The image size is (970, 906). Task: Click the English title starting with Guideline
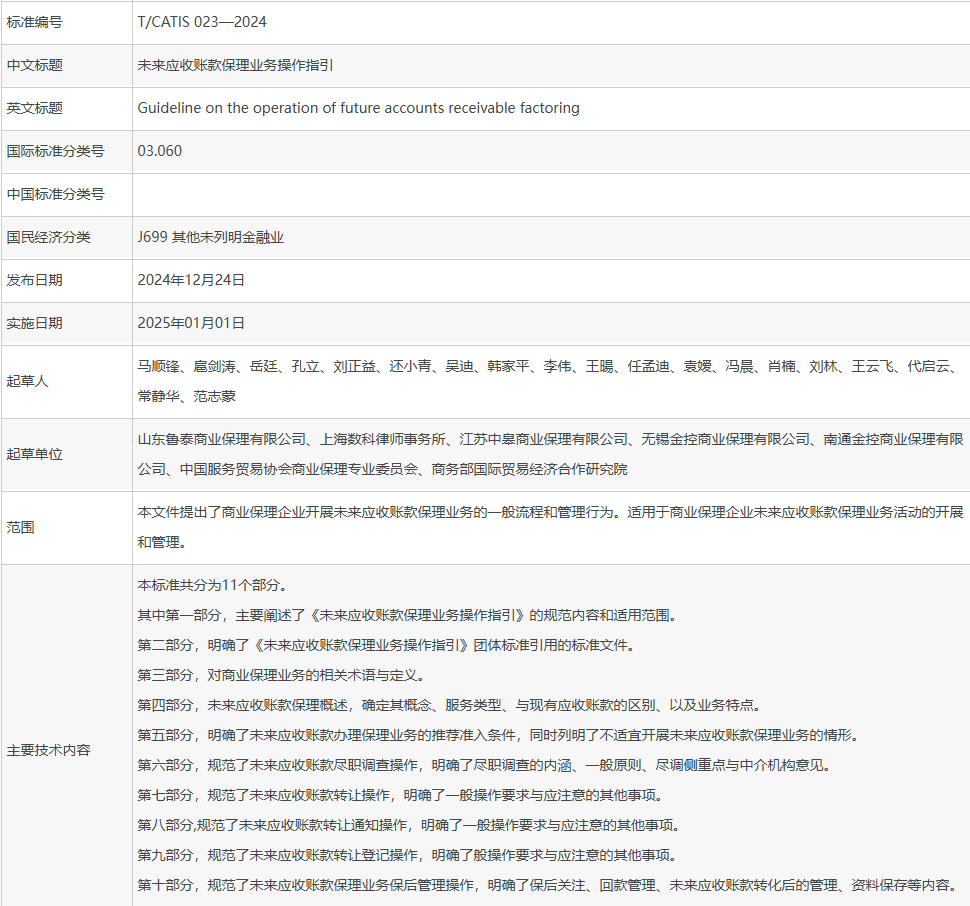click(x=358, y=108)
